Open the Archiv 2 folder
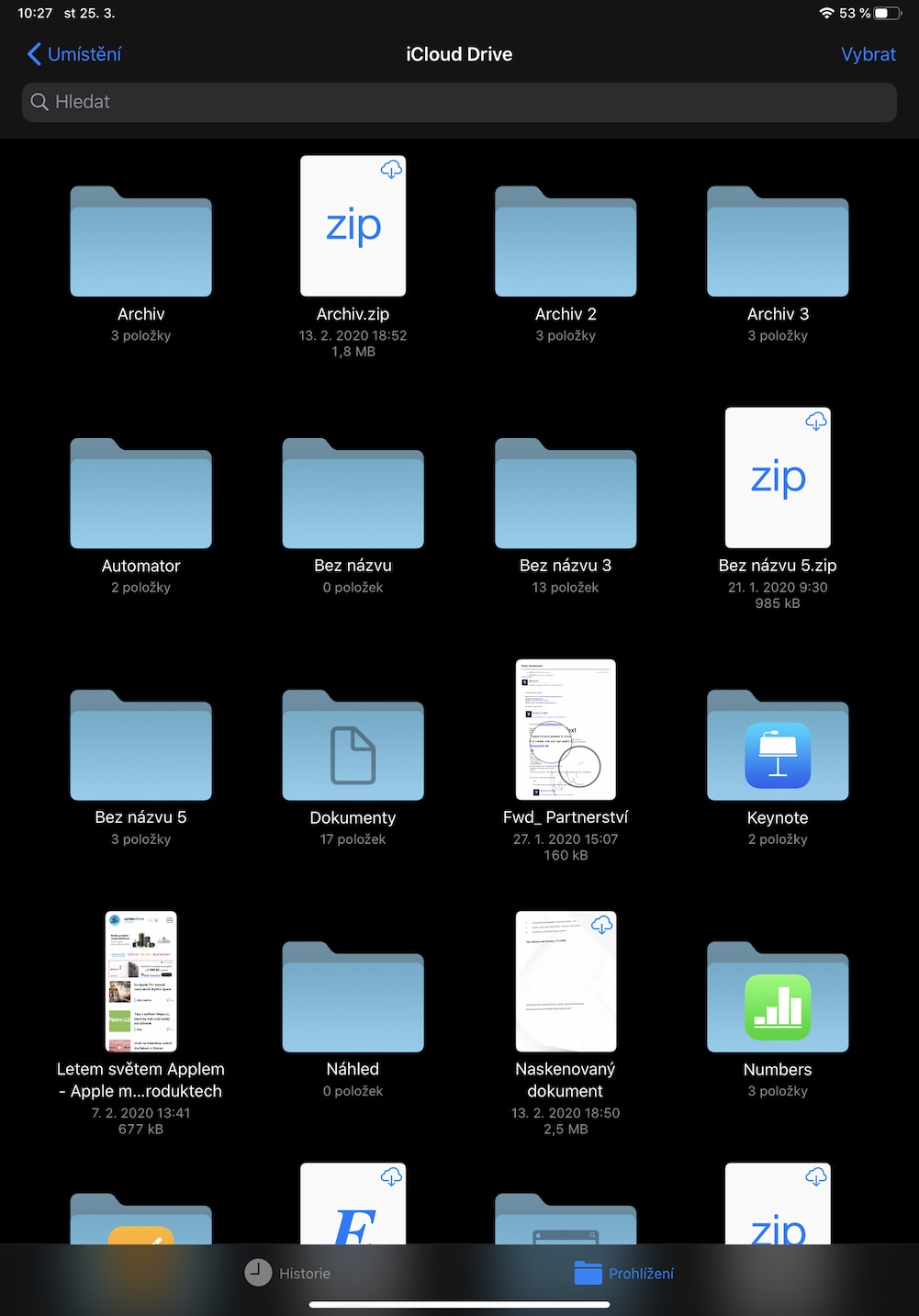The height and width of the screenshot is (1316, 919). (x=566, y=242)
